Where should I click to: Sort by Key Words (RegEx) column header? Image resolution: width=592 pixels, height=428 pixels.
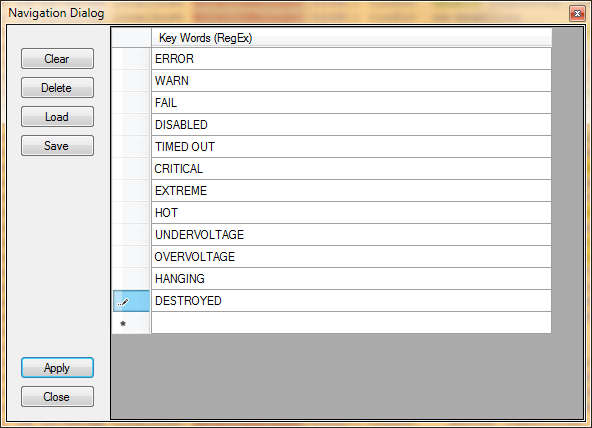point(351,37)
